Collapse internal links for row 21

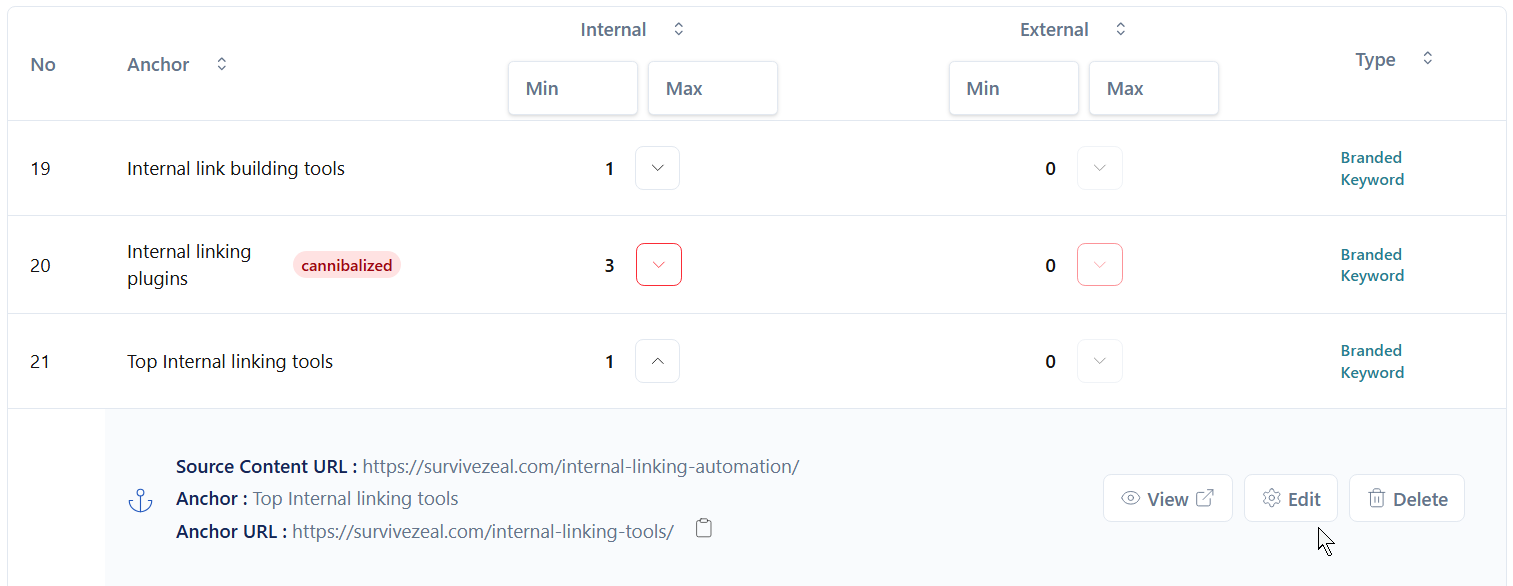coord(658,361)
